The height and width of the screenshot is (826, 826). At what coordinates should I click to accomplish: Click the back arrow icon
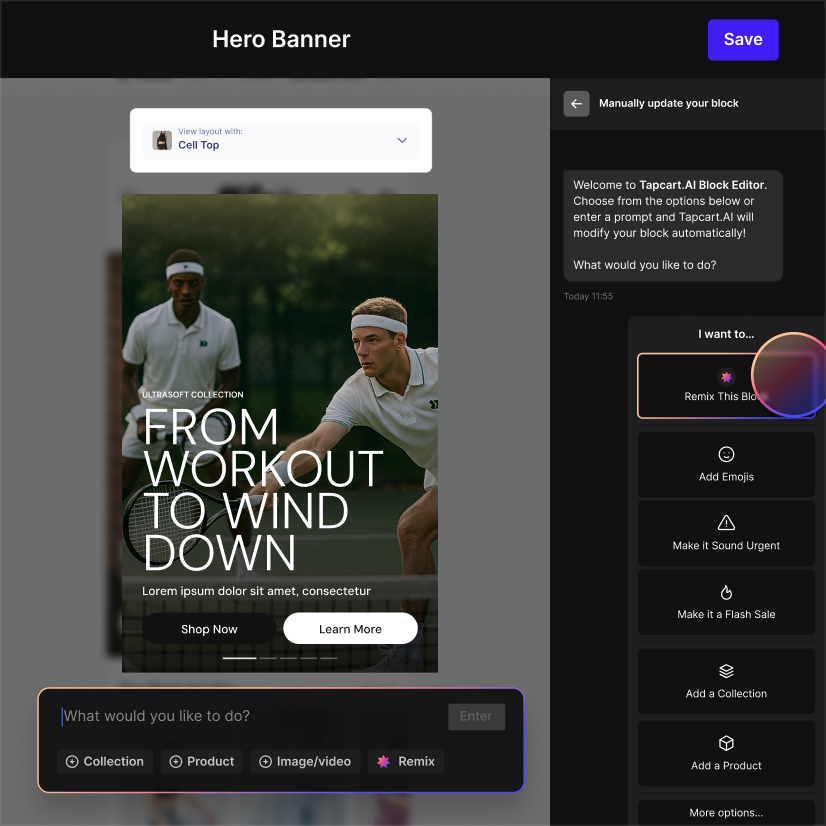pyautogui.click(x=576, y=104)
